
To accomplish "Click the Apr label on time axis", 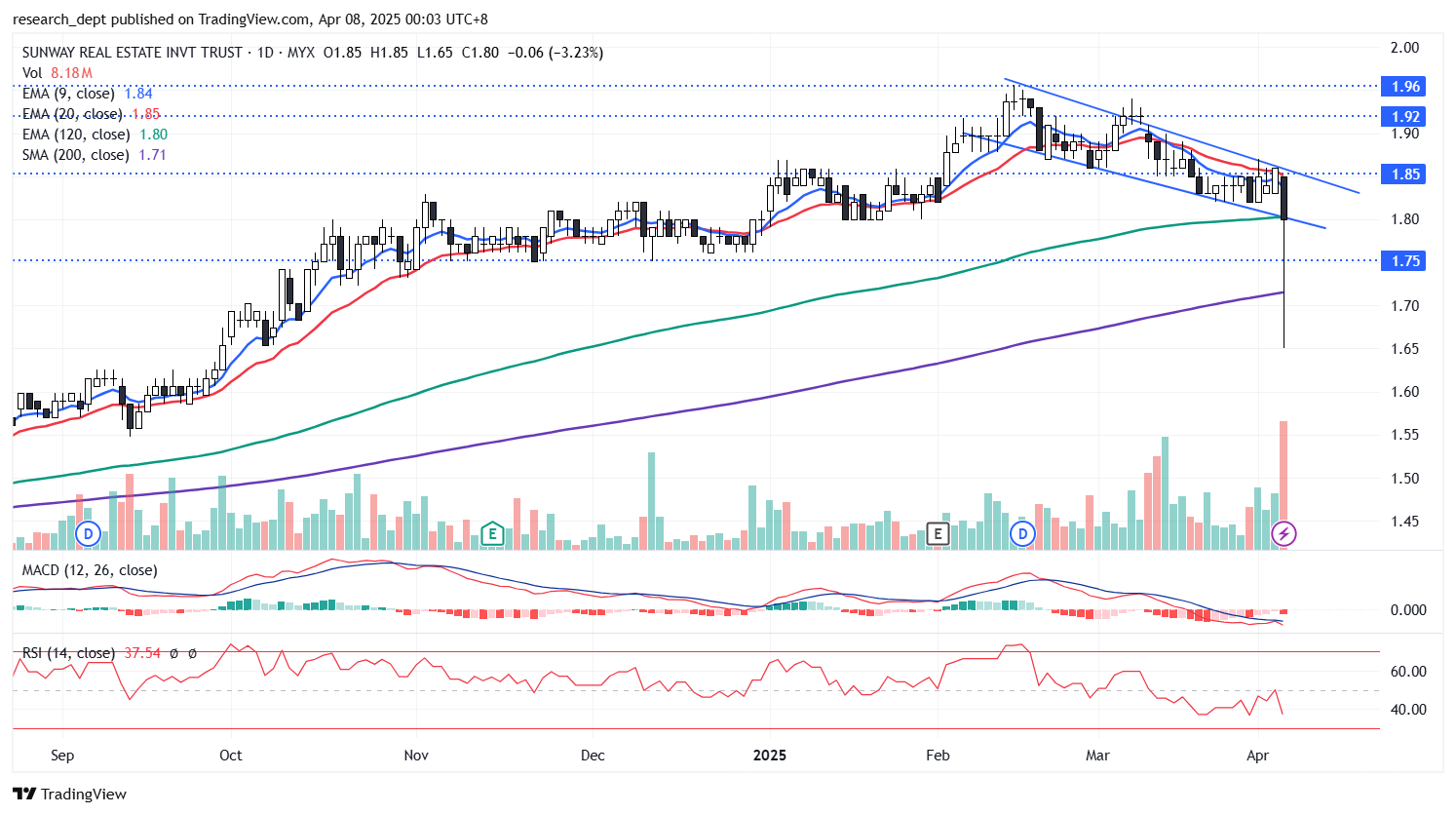I will (x=1258, y=756).
